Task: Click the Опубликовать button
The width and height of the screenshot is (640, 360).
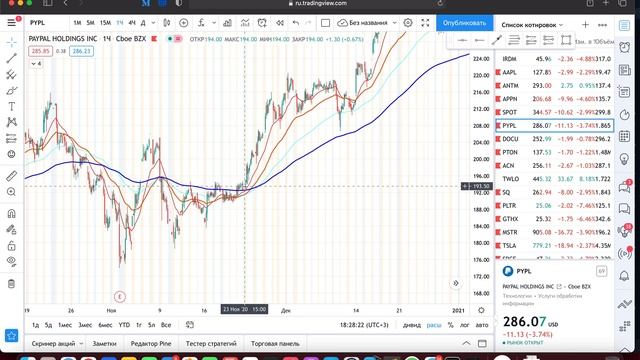Action: [464, 23]
